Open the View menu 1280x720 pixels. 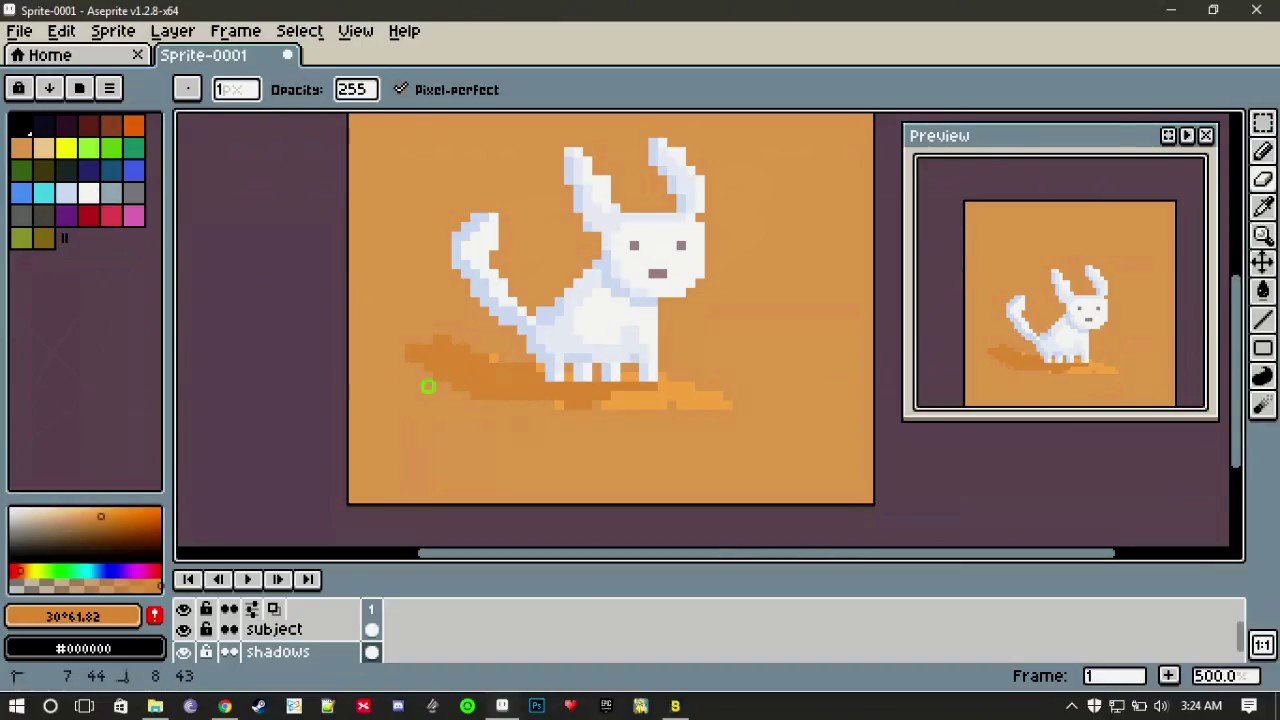(355, 31)
